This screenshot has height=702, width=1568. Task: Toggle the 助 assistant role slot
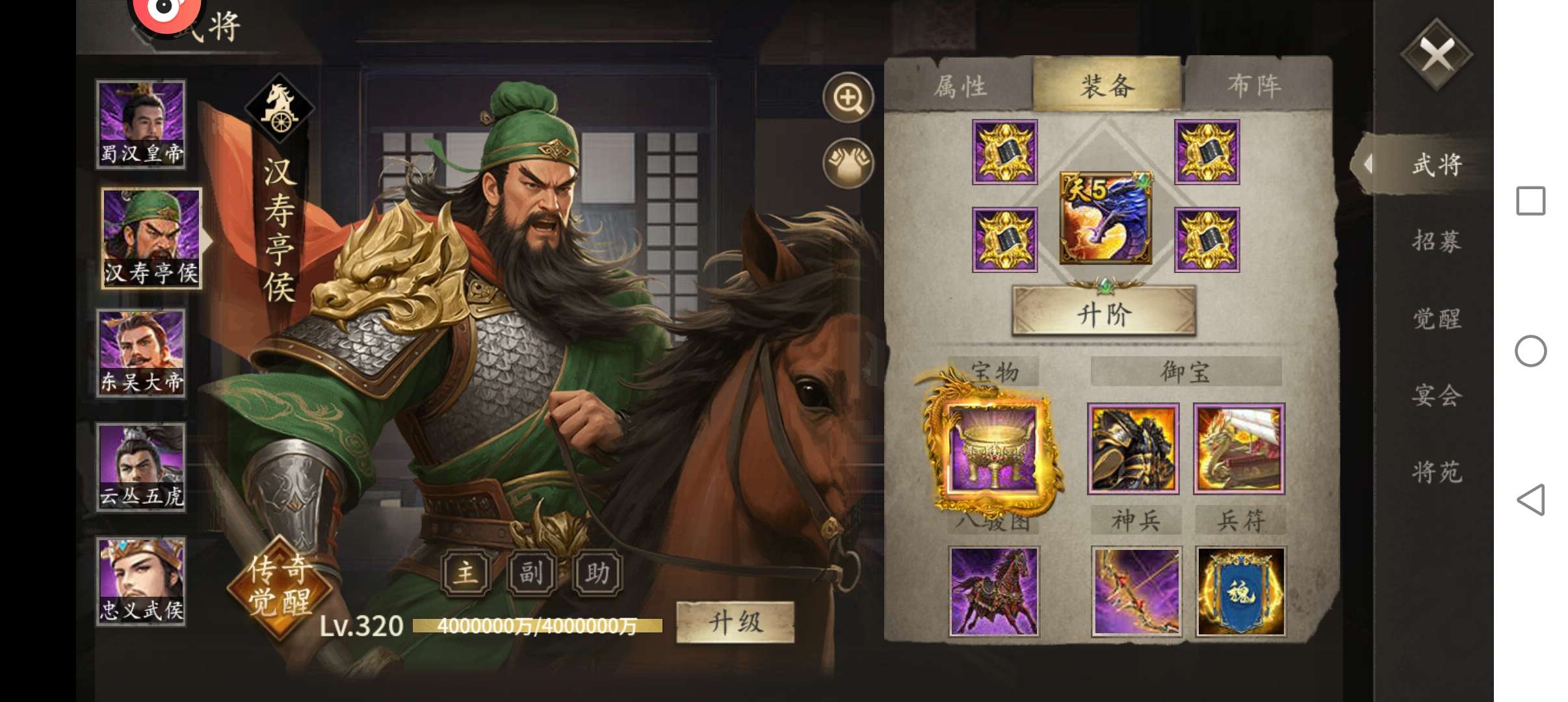597,573
